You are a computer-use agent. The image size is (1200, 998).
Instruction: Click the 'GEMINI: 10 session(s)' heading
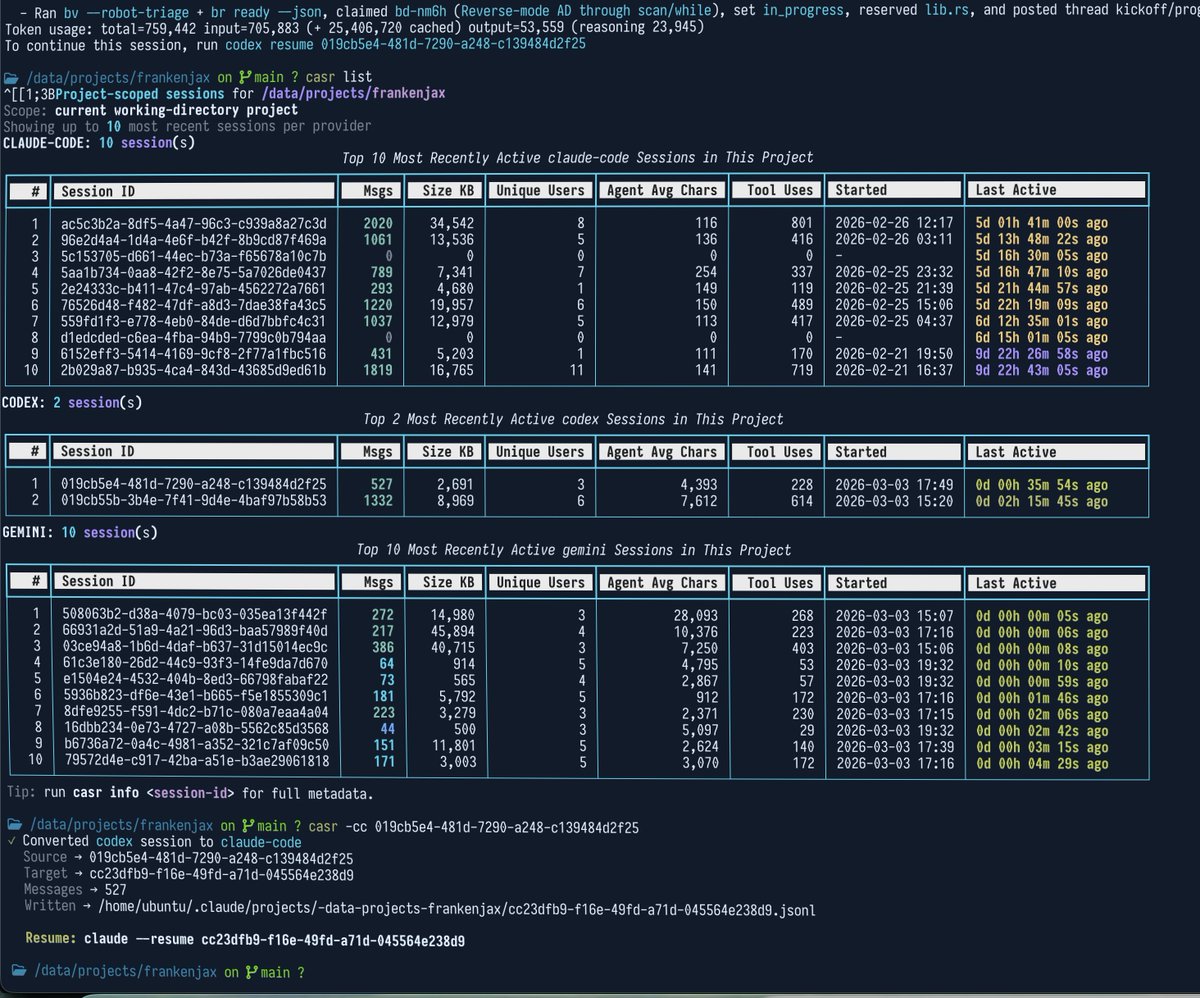(78, 533)
